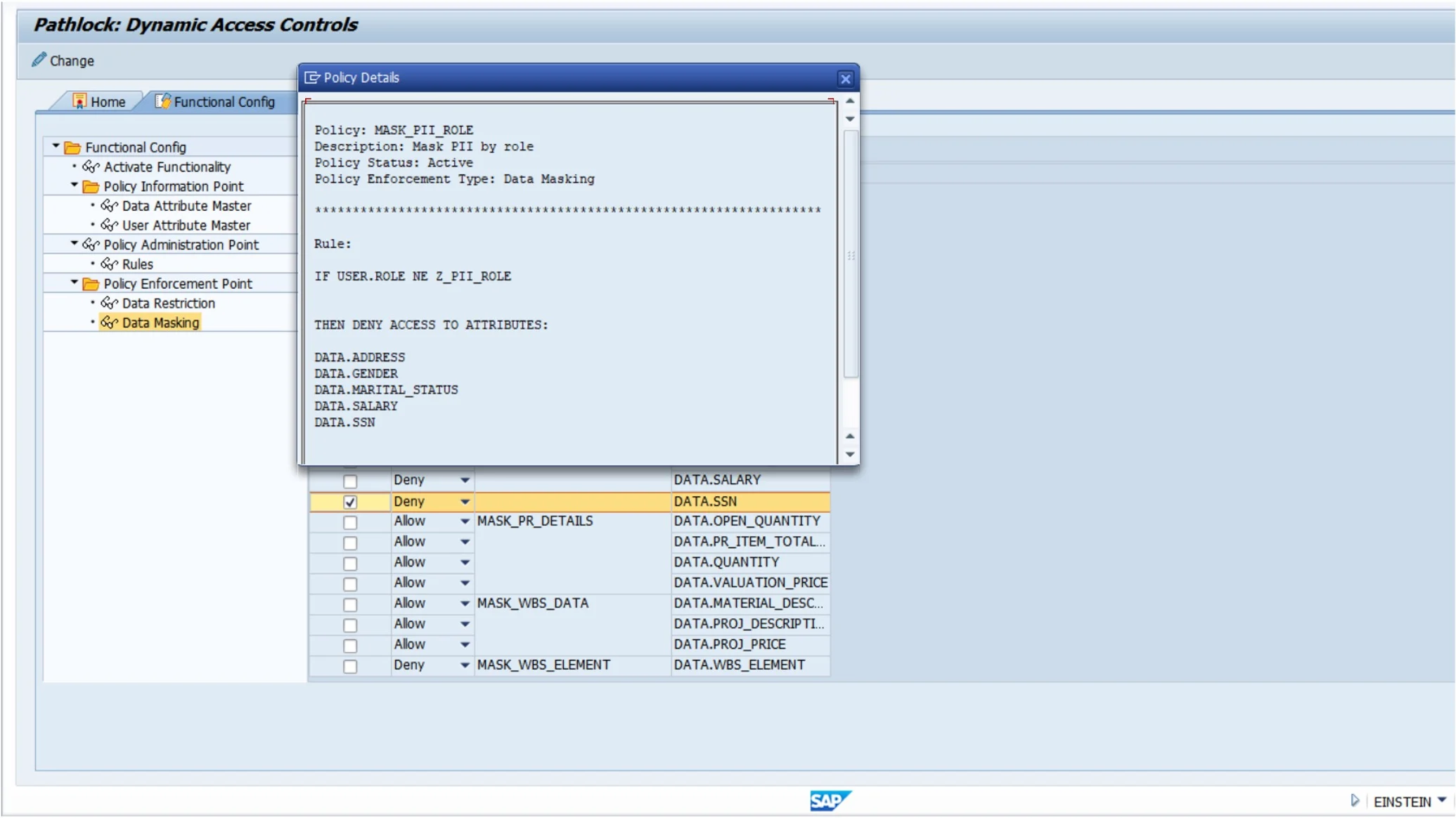Click the Functional Config tab icon
1456x818 pixels.
[x=162, y=101]
